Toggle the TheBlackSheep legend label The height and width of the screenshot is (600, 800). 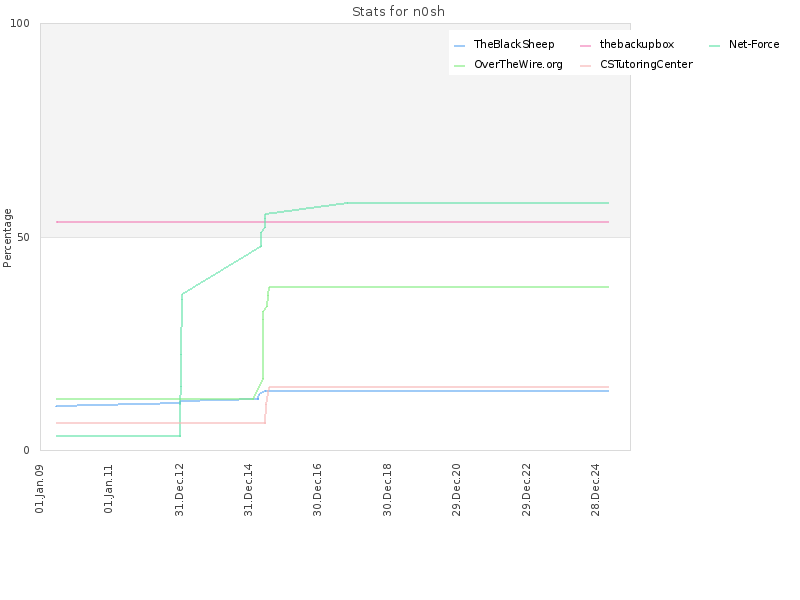(x=514, y=44)
